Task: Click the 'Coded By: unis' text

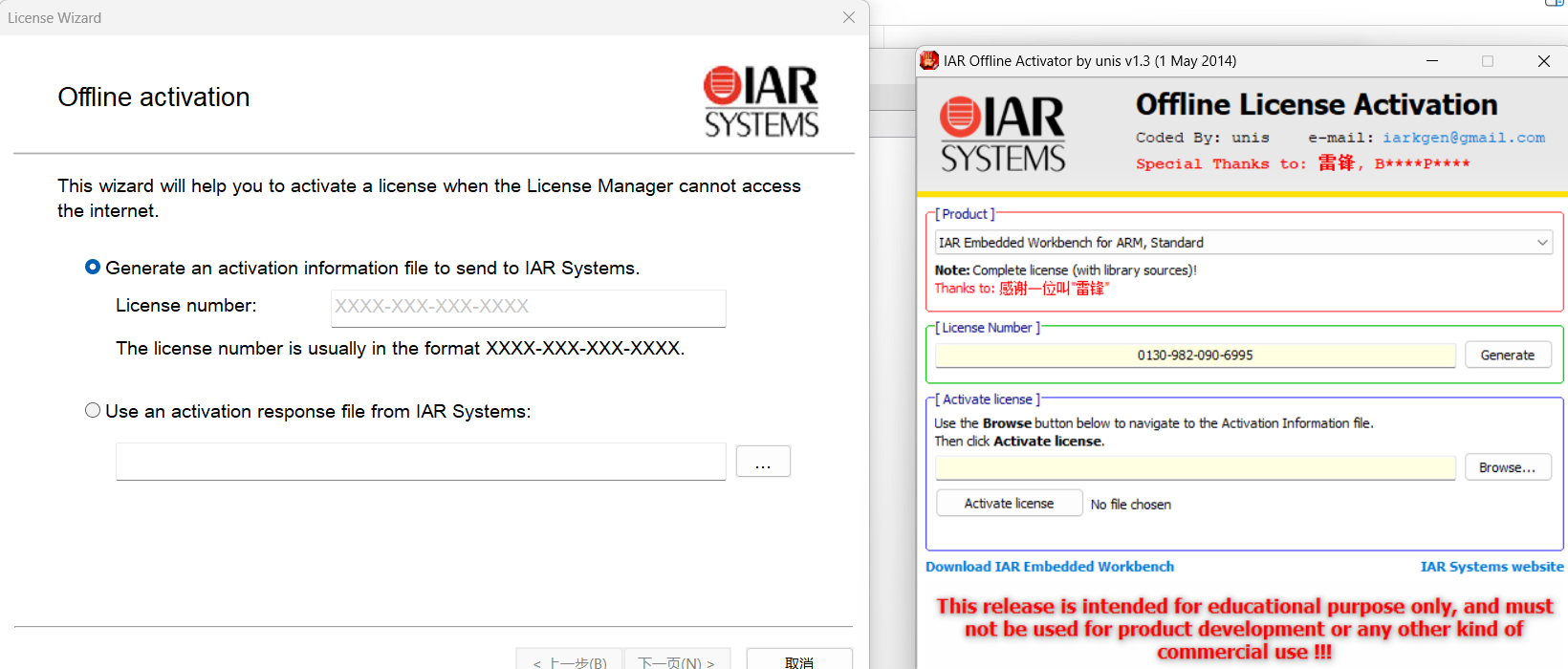Action: pyautogui.click(x=1203, y=138)
